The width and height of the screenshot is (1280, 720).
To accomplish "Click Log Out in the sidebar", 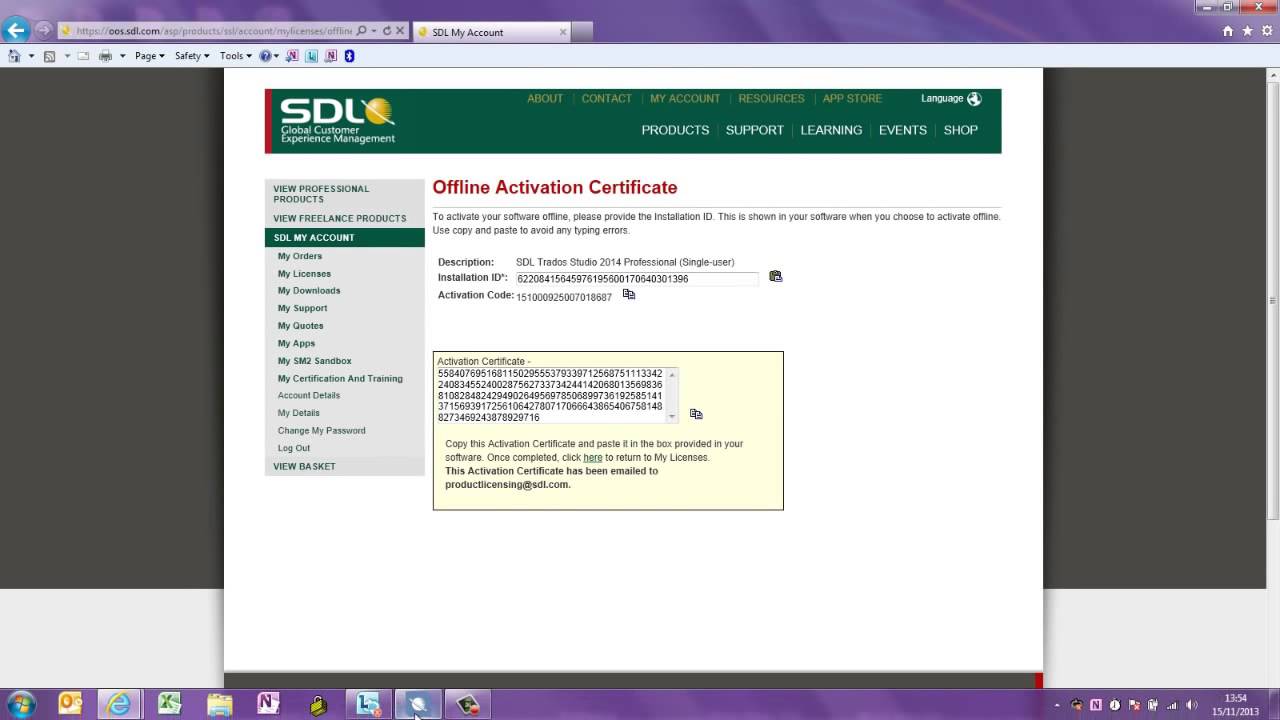I will 294,448.
